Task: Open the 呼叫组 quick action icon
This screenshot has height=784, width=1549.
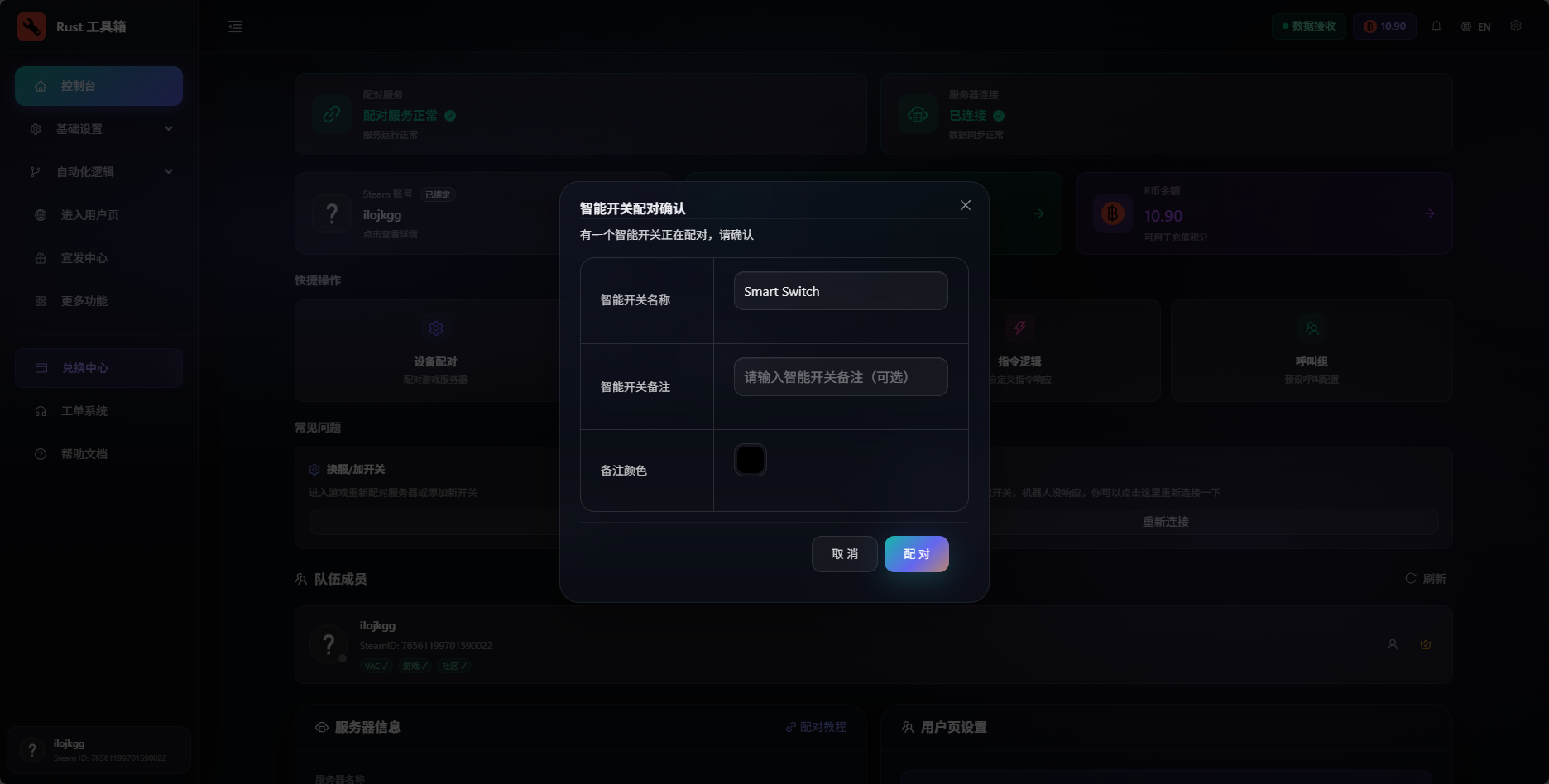Action: coord(1312,328)
